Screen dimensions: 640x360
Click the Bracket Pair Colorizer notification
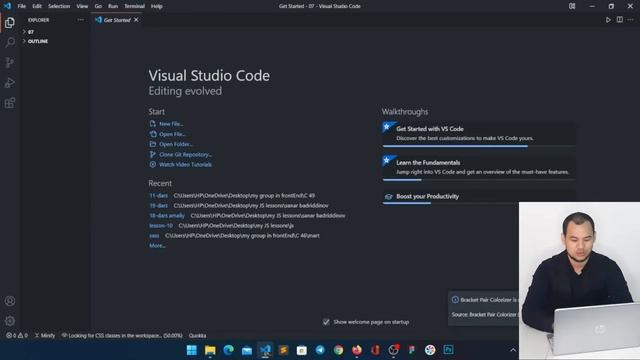click(x=484, y=307)
